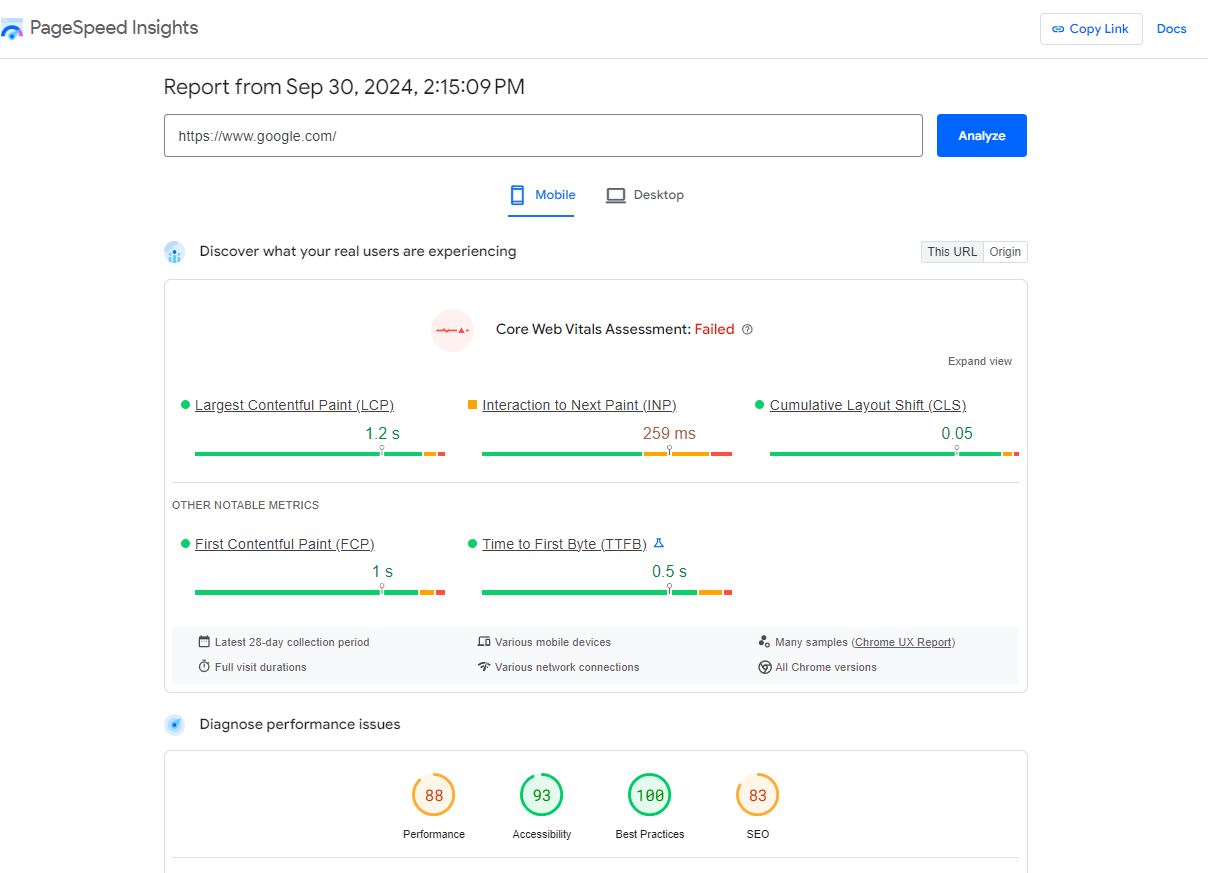Click the real users experience section icon

click(x=174, y=252)
